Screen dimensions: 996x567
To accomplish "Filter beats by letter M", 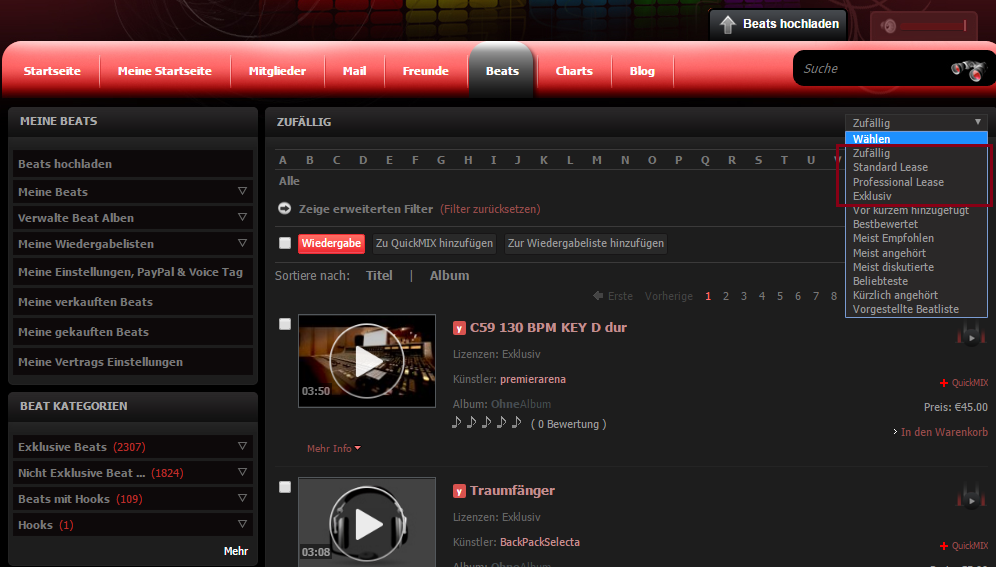I will coord(596,160).
